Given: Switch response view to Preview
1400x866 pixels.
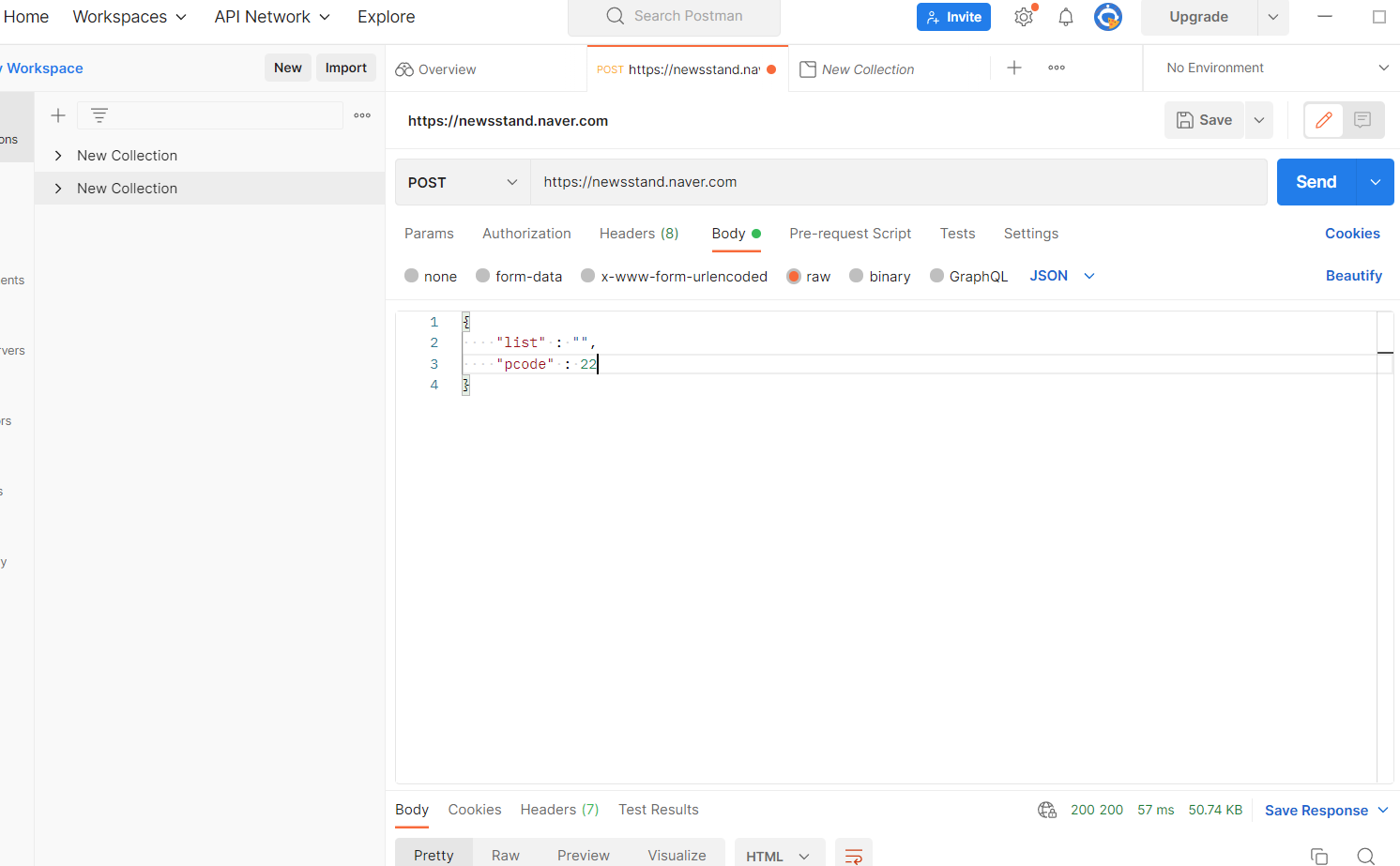Looking at the screenshot, I should pos(584,856).
